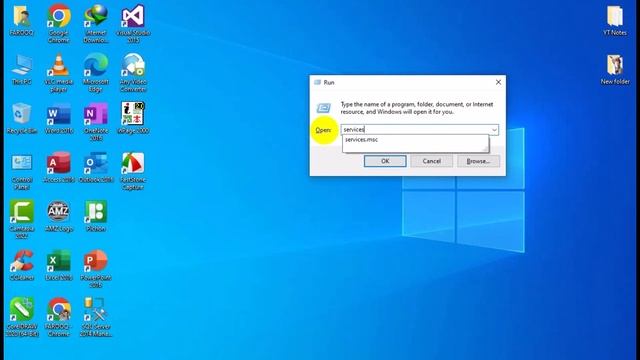The width and height of the screenshot is (640, 360).
Task: Select the Microsoft Edge shortcut
Action: click(96, 73)
